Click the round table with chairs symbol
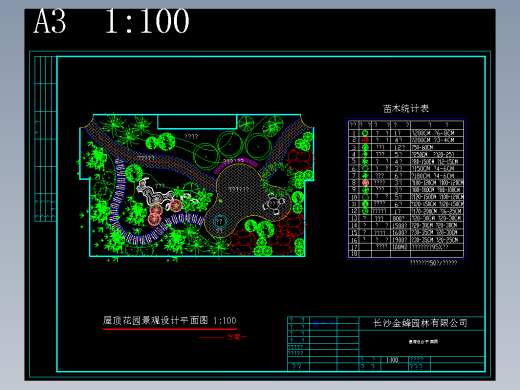Screen dimensions: 520x390 [x=274, y=205]
